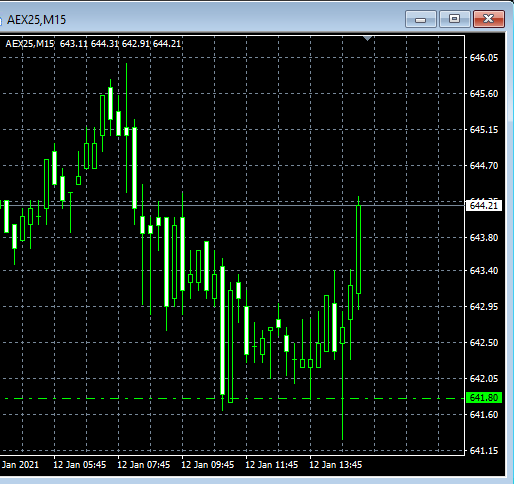Click the 643.40 price scale value
Viewport: 514px width, 484px height.
[x=484, y=270]
